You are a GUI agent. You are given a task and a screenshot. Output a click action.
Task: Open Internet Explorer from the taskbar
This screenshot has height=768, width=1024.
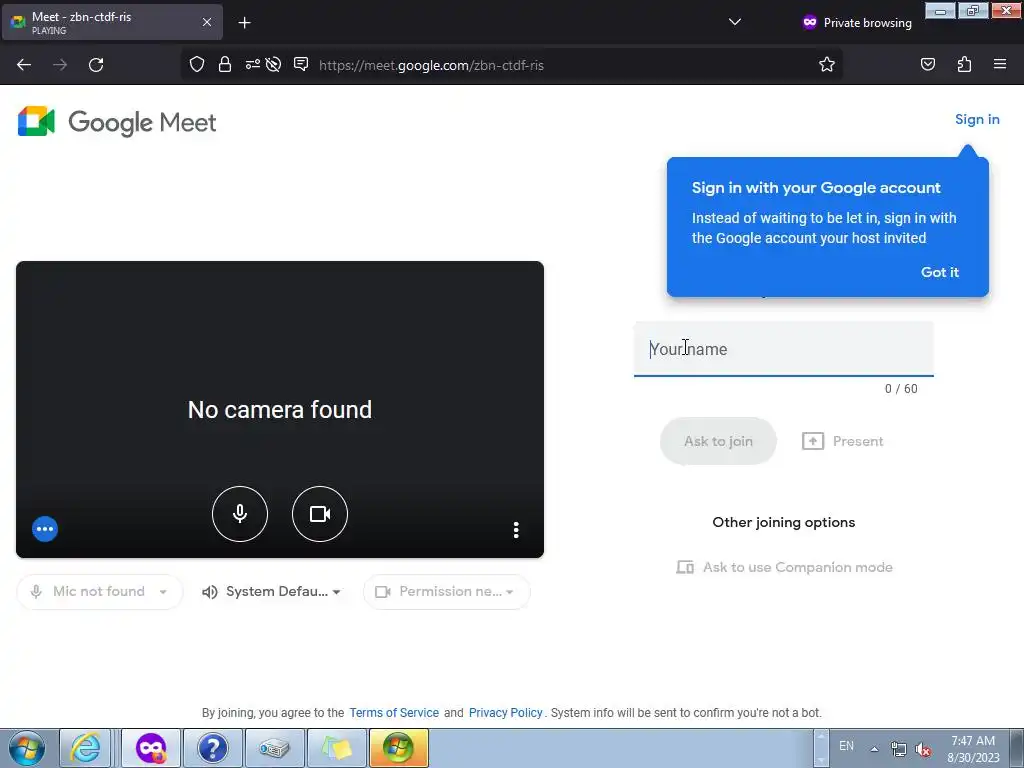pos(86,748)
